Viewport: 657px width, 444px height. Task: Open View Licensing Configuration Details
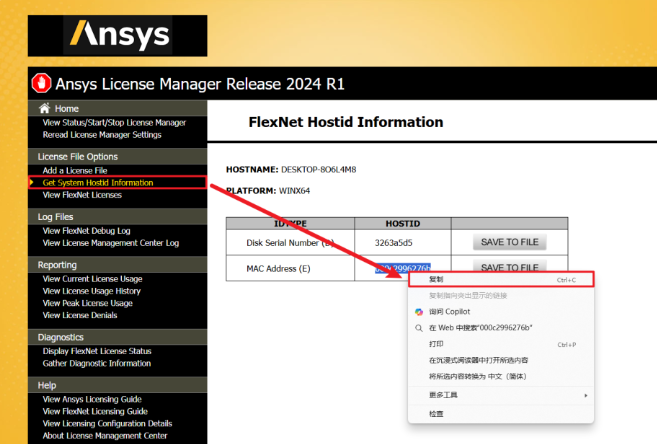coord(107,423)
